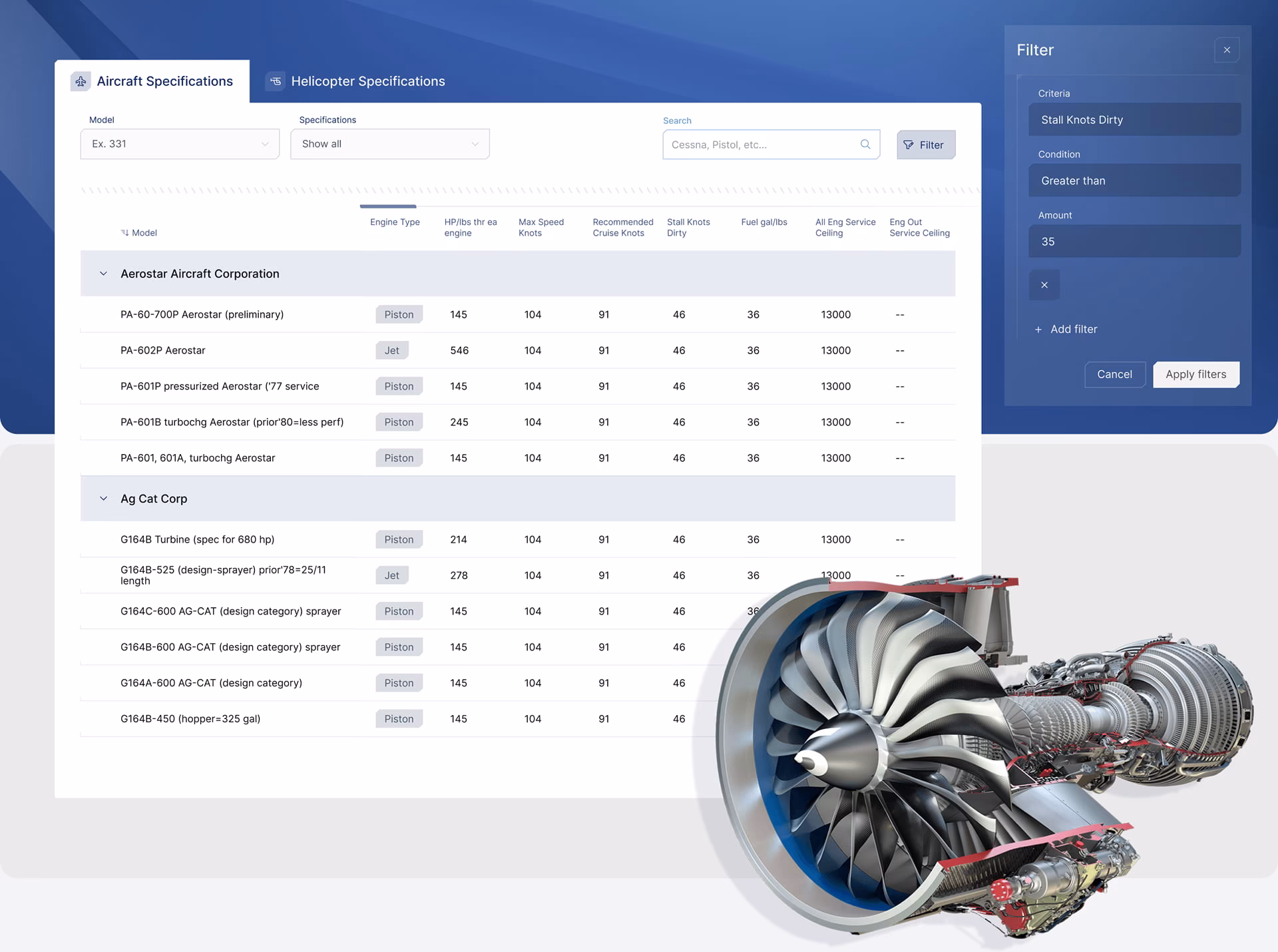Image resolution: width=1278 pixels, height=952 pixels.
Task: Open the Model dropdown showing Ex. 331
Action: tap(180, 144)
